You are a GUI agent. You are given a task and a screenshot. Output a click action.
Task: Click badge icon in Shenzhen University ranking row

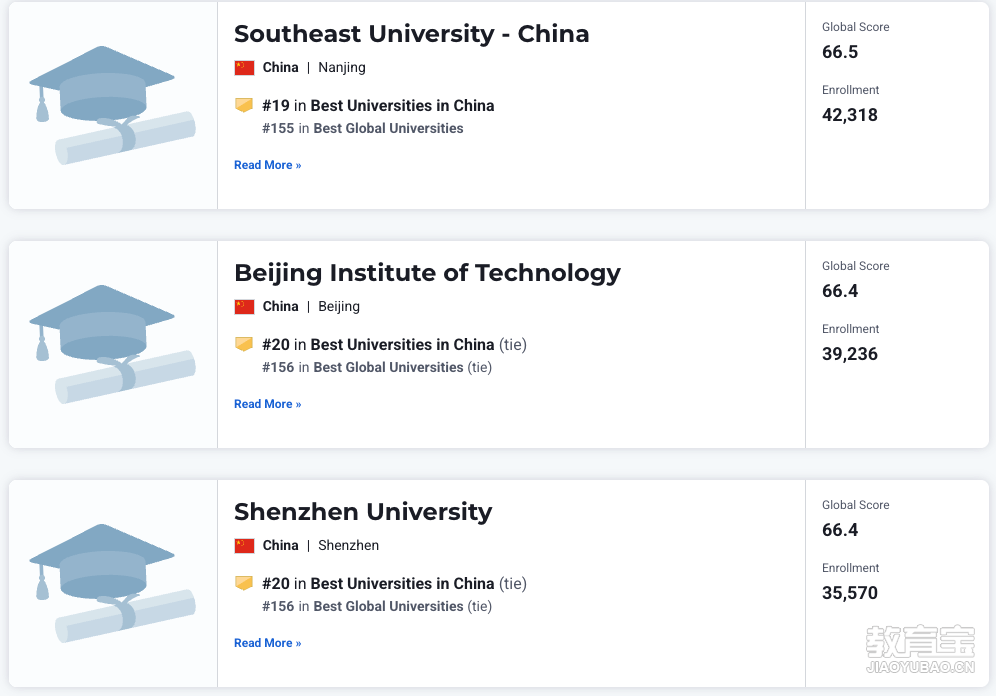244,582
